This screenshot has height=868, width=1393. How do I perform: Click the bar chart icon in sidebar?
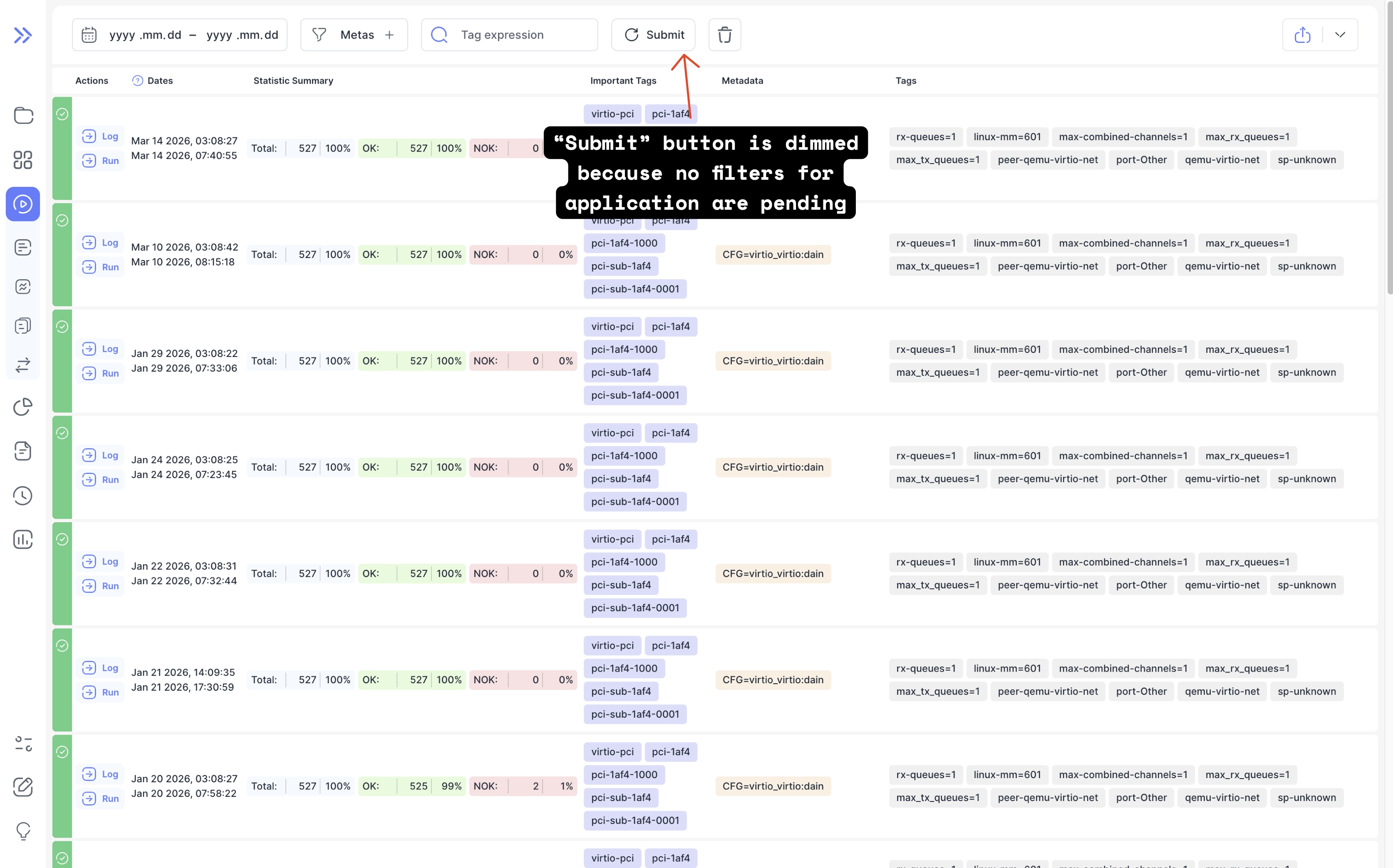[x=23, y=539]
